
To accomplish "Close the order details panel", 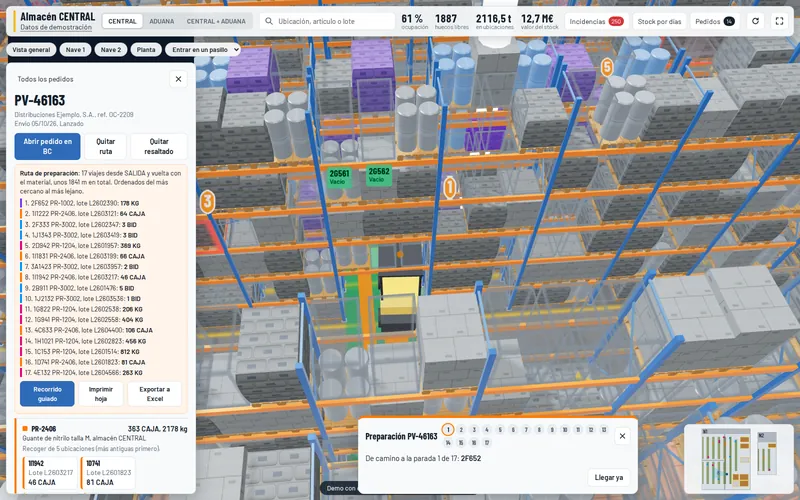I will [178, 79].
